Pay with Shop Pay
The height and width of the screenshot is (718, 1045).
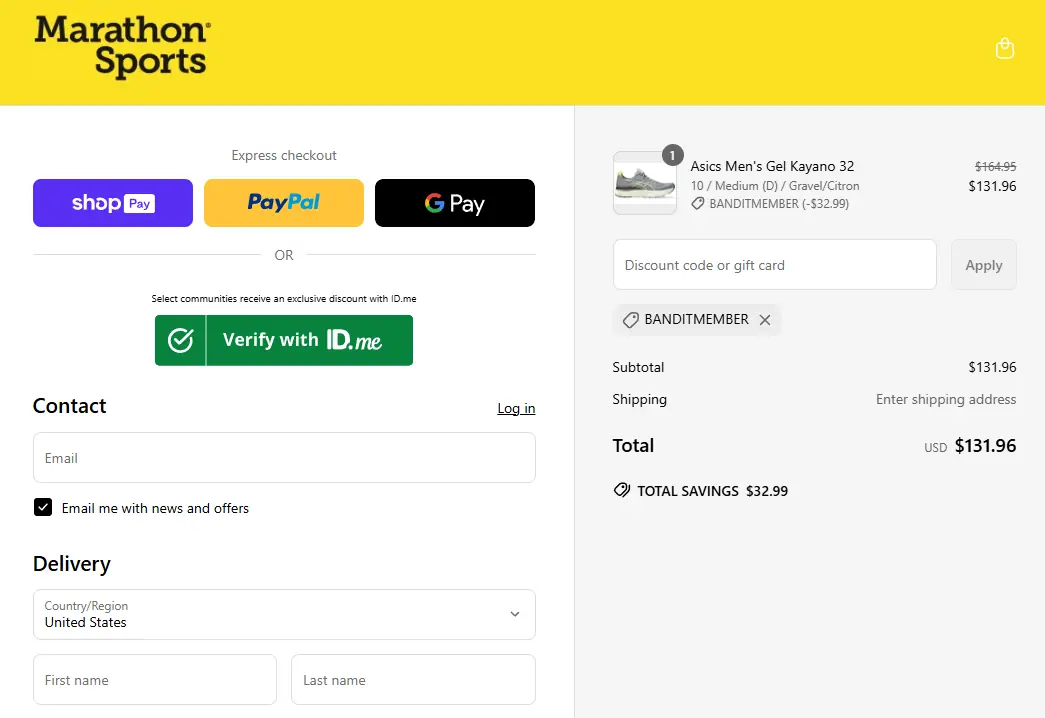tap(113, 203)
